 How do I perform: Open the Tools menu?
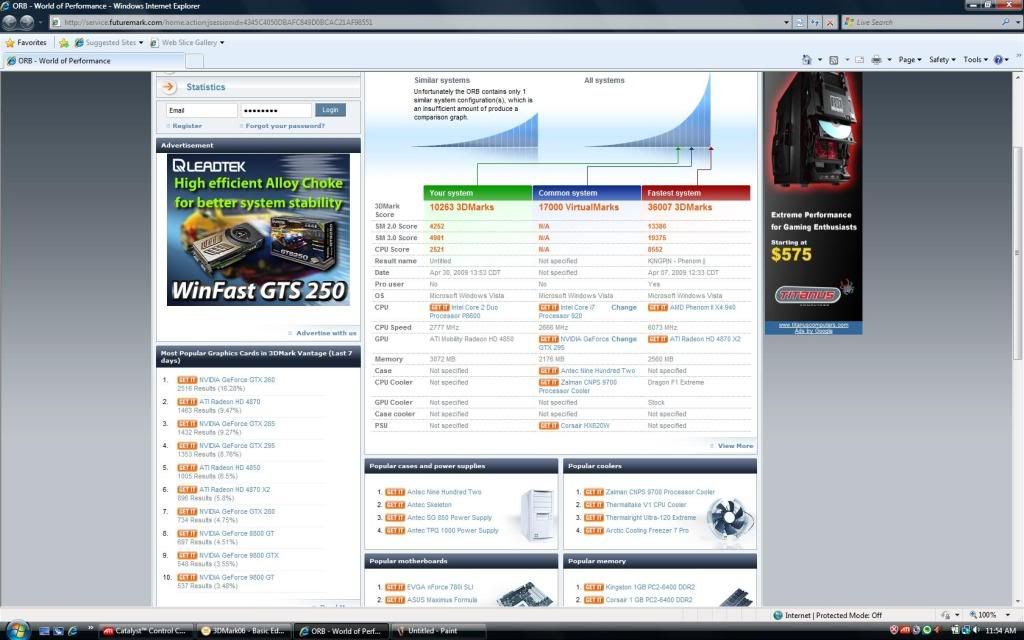click(976, 59)
